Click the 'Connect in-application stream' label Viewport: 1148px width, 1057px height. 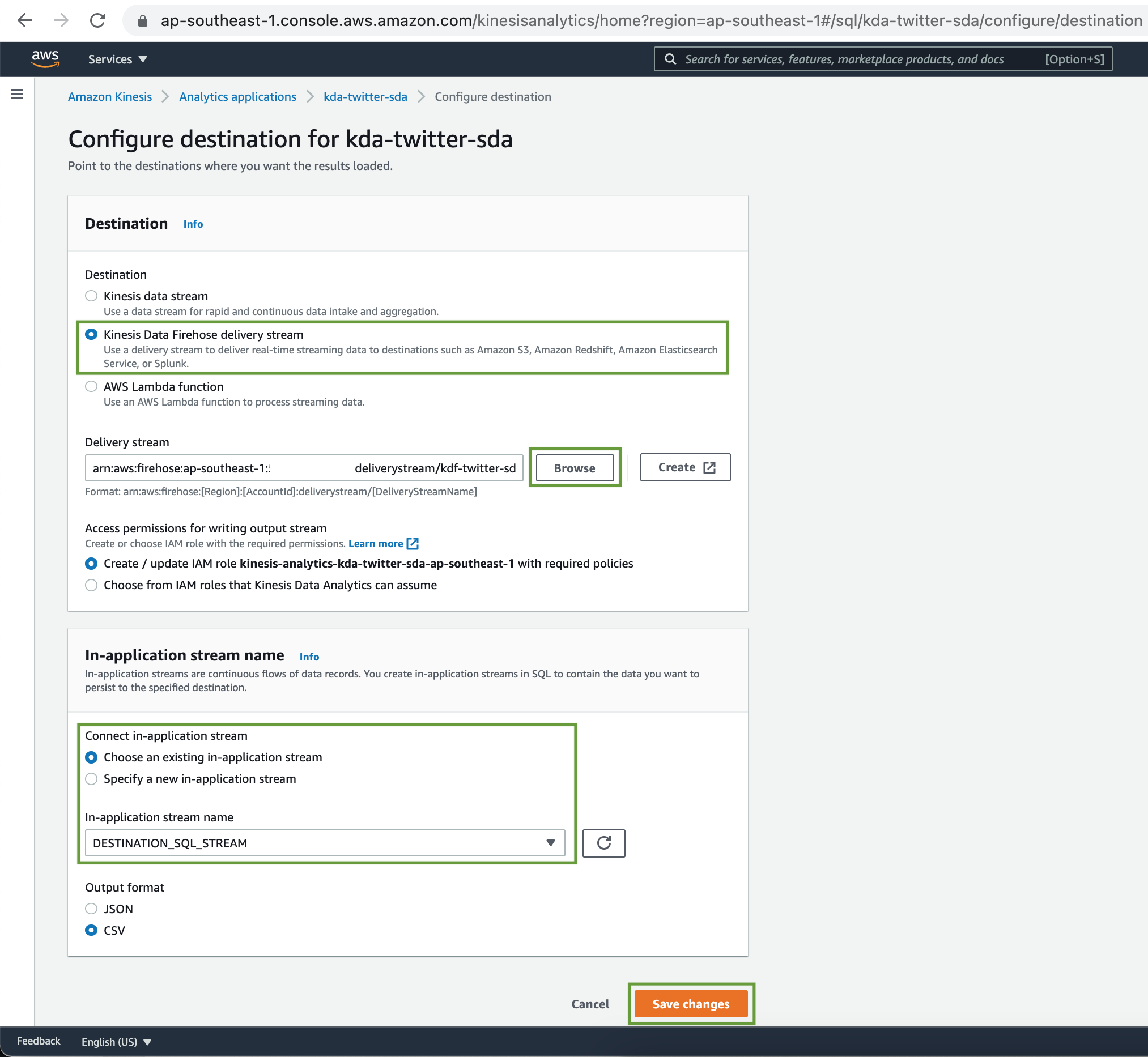click(x=167, y=736)
